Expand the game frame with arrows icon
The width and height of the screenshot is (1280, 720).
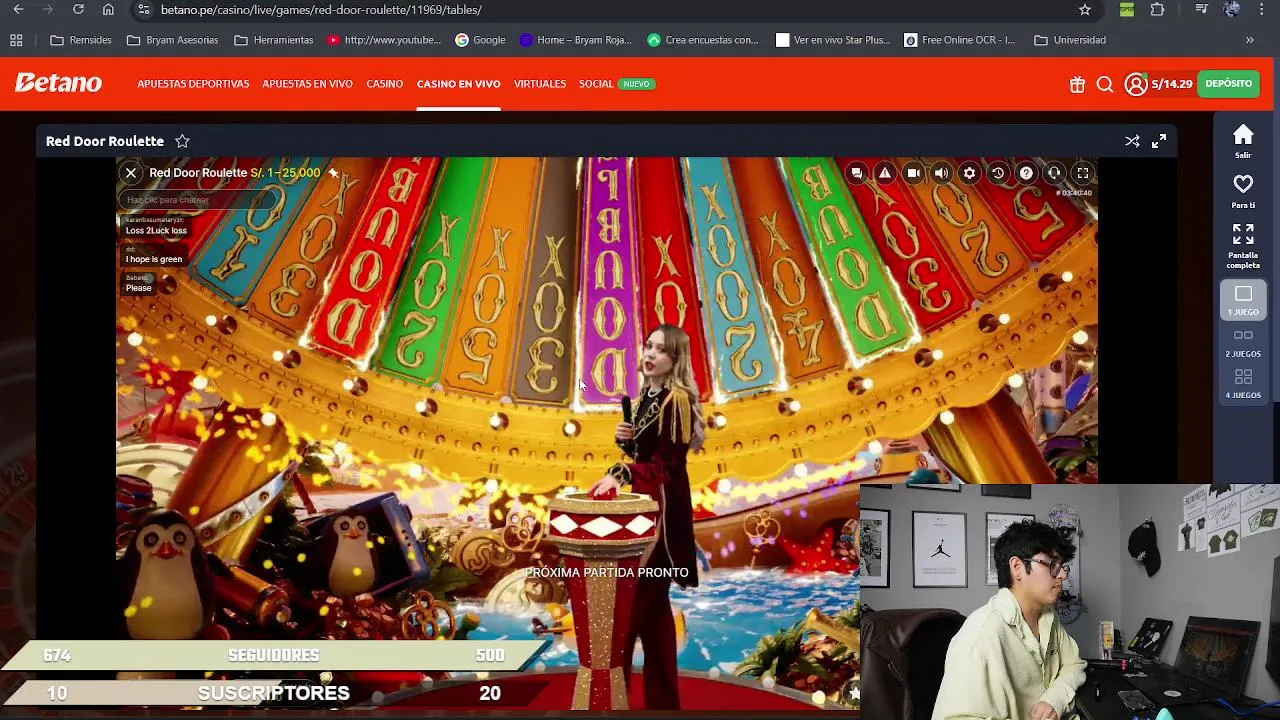coord(1159,141)
